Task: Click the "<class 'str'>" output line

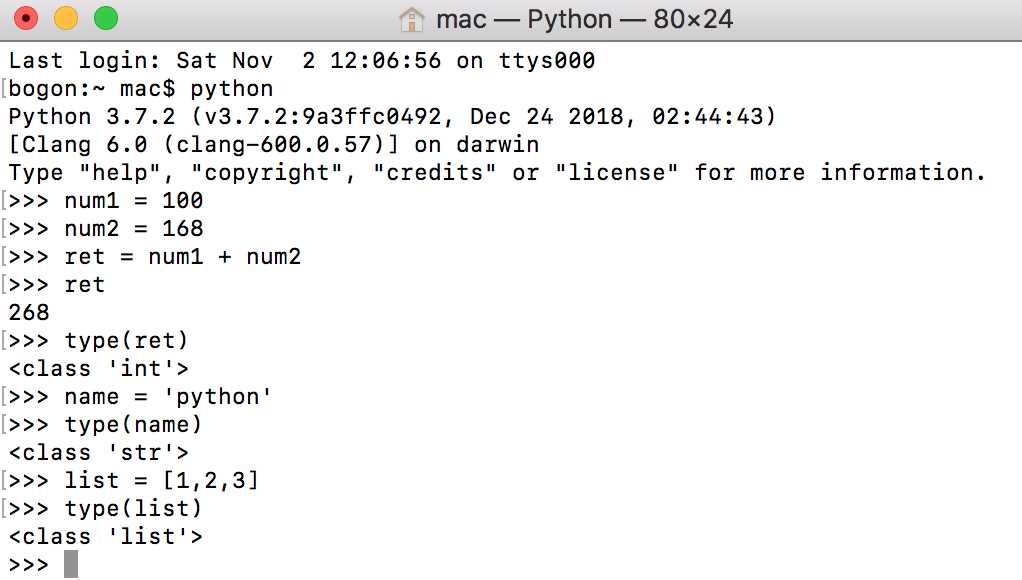Action: [98, 452]
